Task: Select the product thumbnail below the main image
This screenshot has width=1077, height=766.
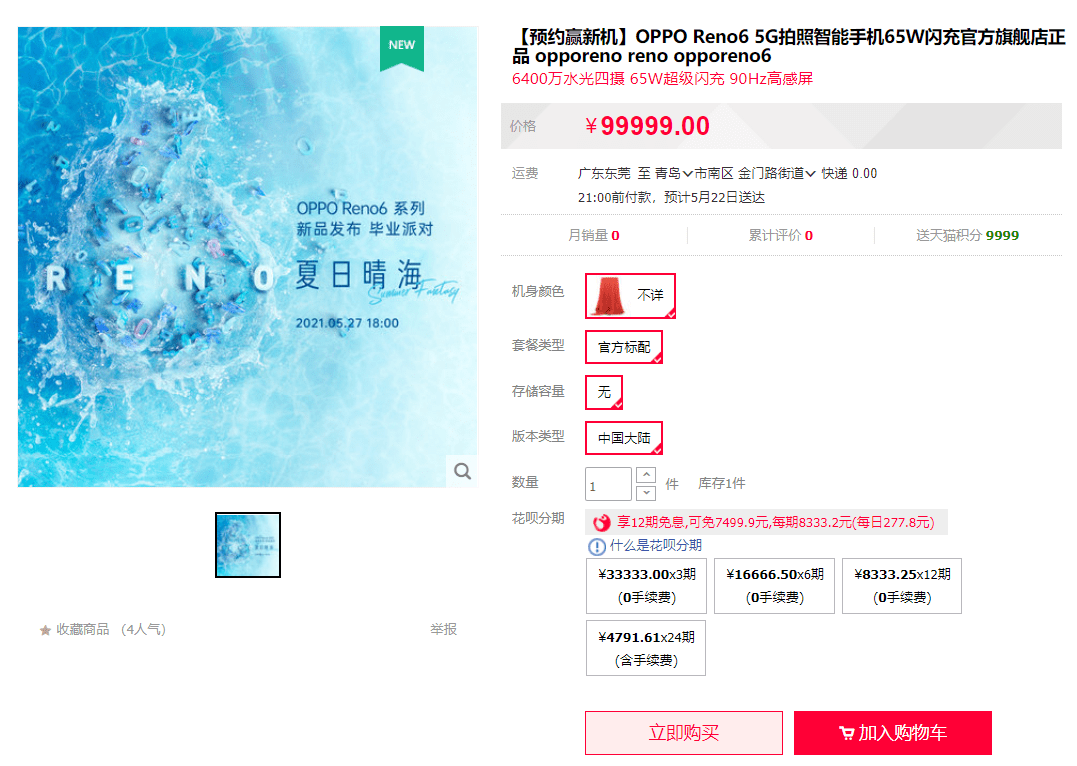Action: 248,545
